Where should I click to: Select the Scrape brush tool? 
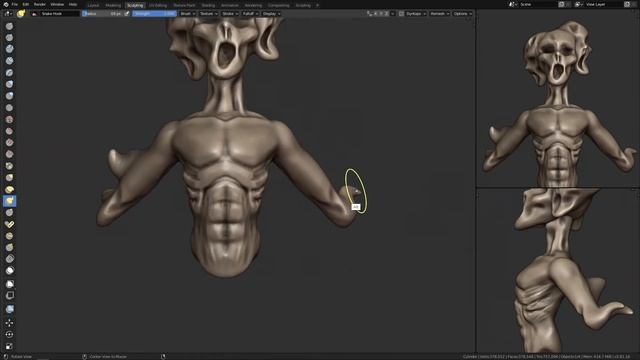point(9,154)
